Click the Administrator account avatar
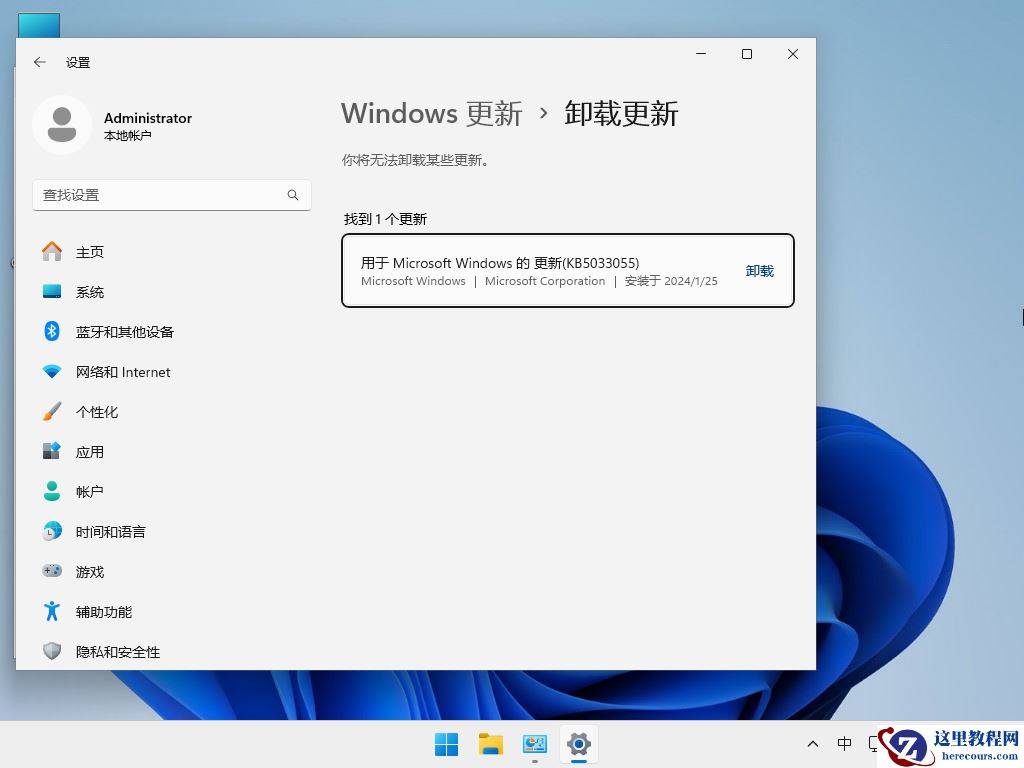1024x768 pixels. point(62,124)
